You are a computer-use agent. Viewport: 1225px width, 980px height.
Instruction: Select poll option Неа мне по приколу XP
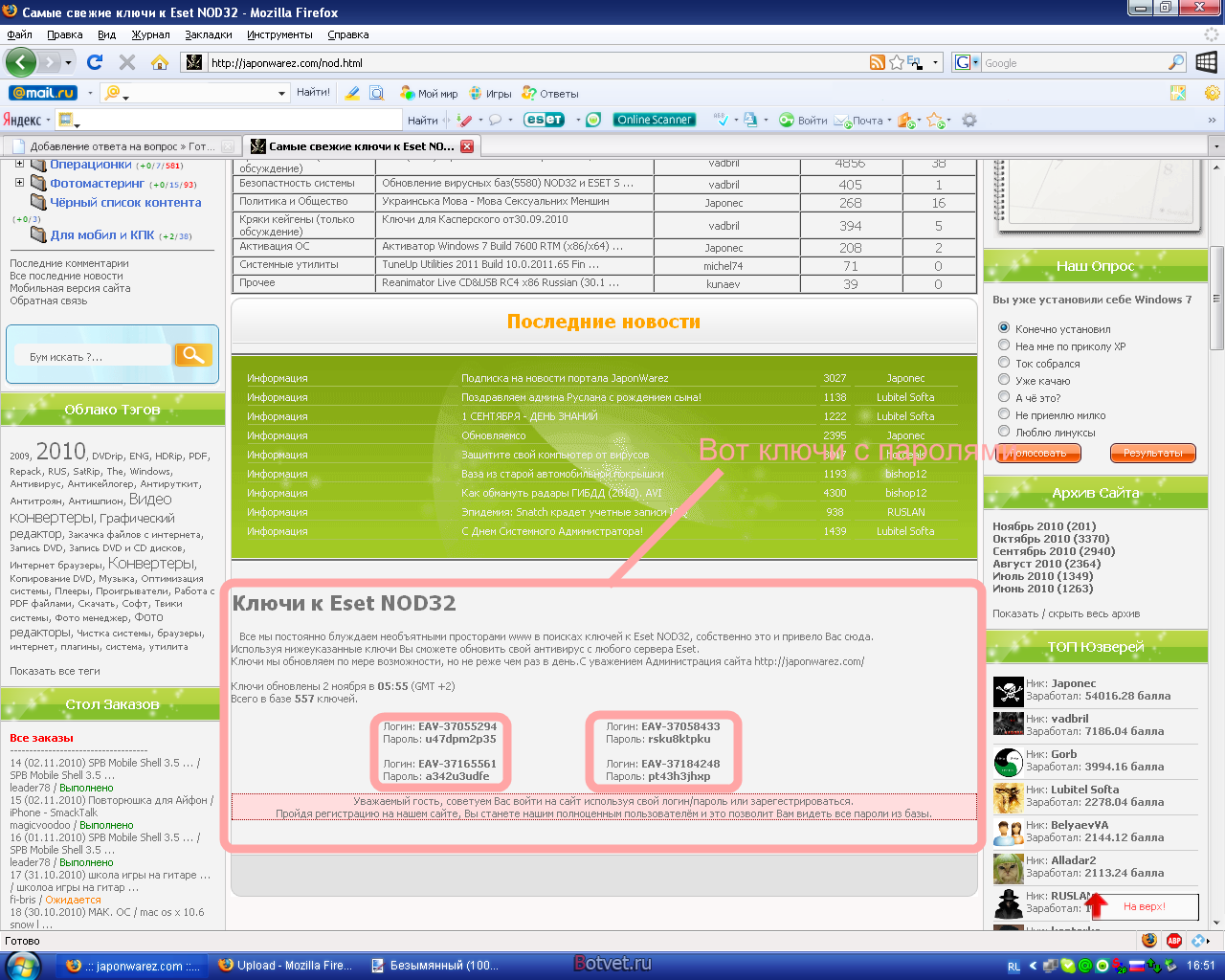tap(1004, 345)
